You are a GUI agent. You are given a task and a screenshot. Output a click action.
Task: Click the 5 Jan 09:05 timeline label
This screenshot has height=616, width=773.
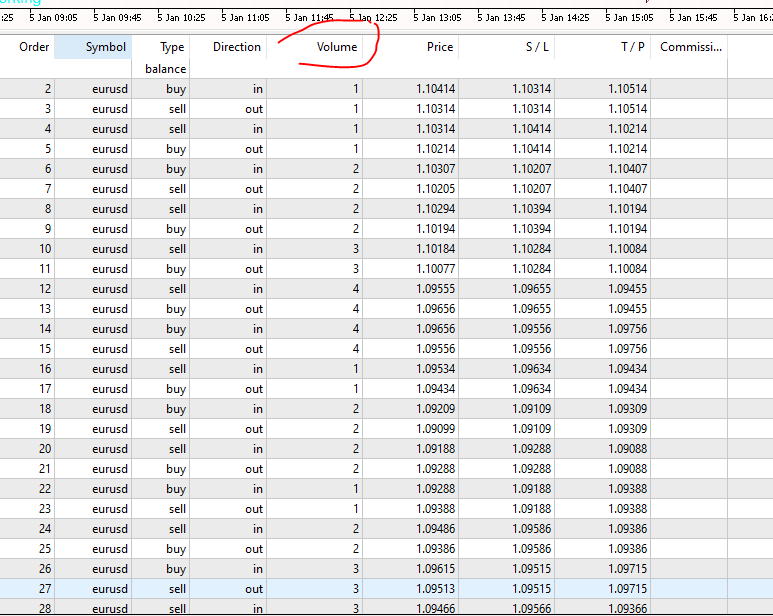pos(53,18)
